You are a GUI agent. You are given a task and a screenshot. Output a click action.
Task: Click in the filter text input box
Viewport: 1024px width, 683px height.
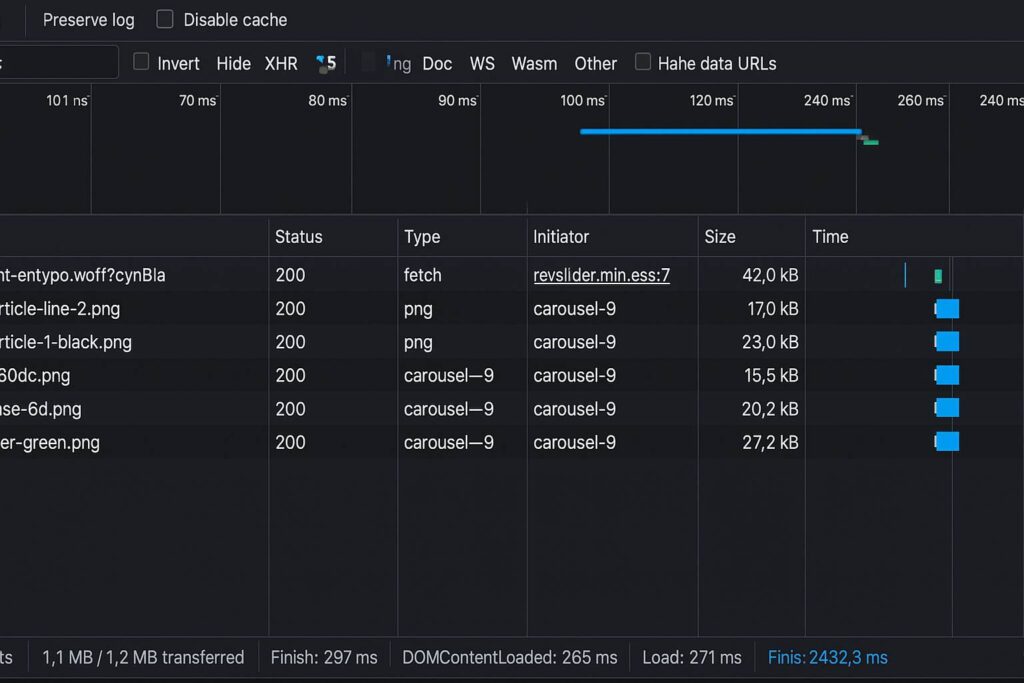pos(60,63)
